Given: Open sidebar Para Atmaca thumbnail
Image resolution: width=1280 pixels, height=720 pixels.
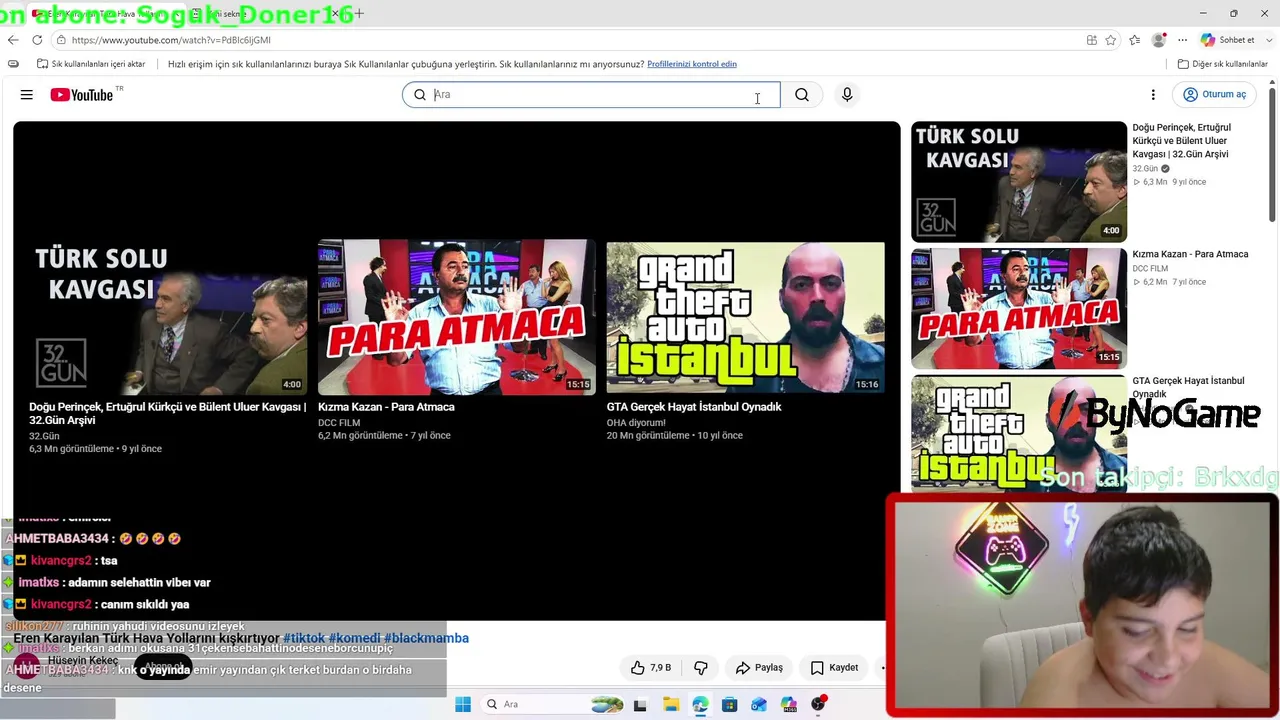Looking at the screenshot, I should coord(1019,308).
